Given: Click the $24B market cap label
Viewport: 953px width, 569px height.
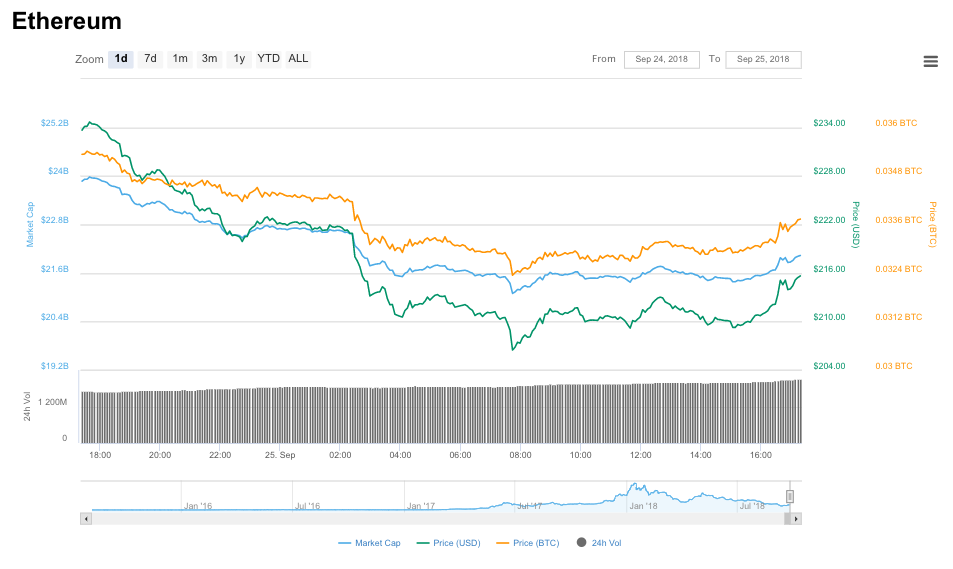Looking at the screenshot, I should coord(58,171).
